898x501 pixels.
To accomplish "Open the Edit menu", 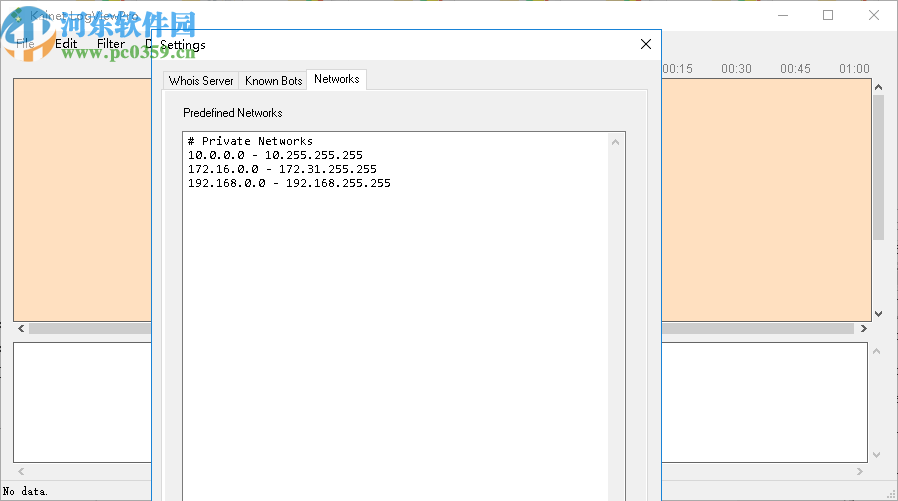I will (x=66, y=44).
